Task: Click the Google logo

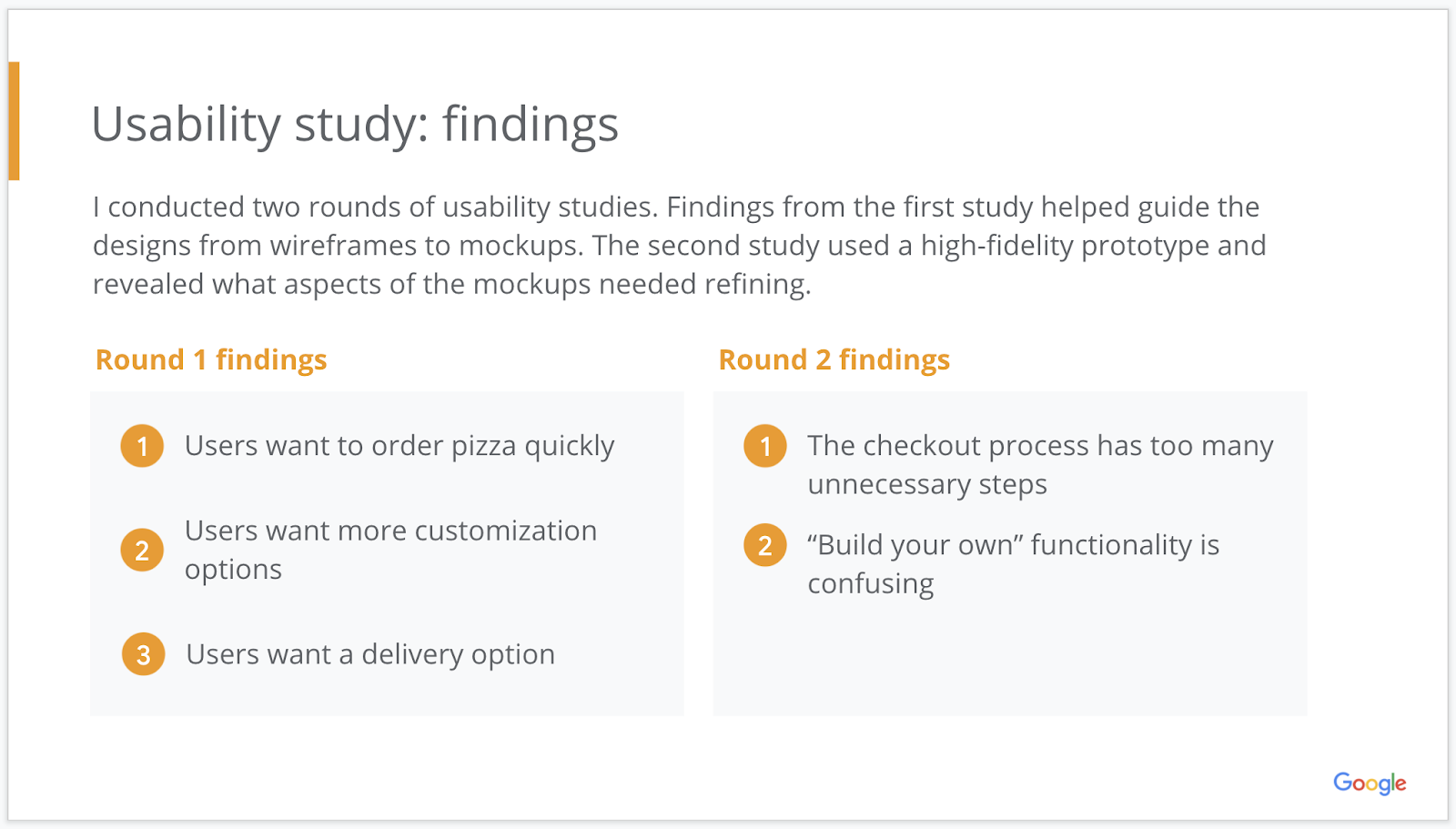Action: tap(1369, 784)
